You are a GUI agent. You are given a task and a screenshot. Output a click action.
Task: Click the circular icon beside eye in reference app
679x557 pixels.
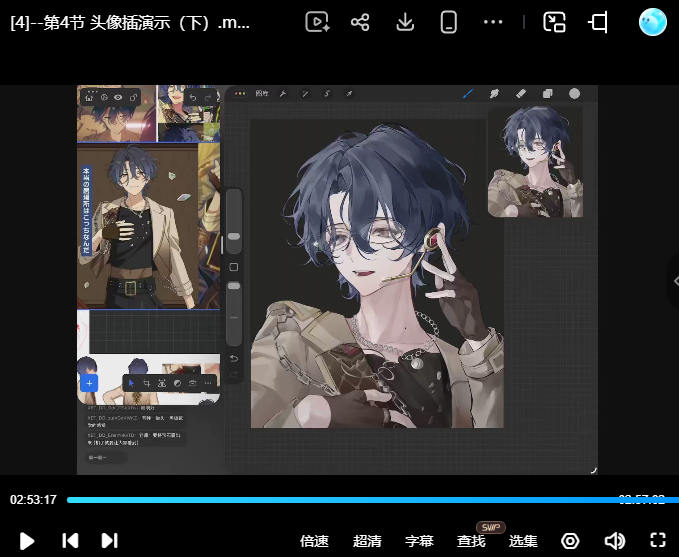pos(104,97)
